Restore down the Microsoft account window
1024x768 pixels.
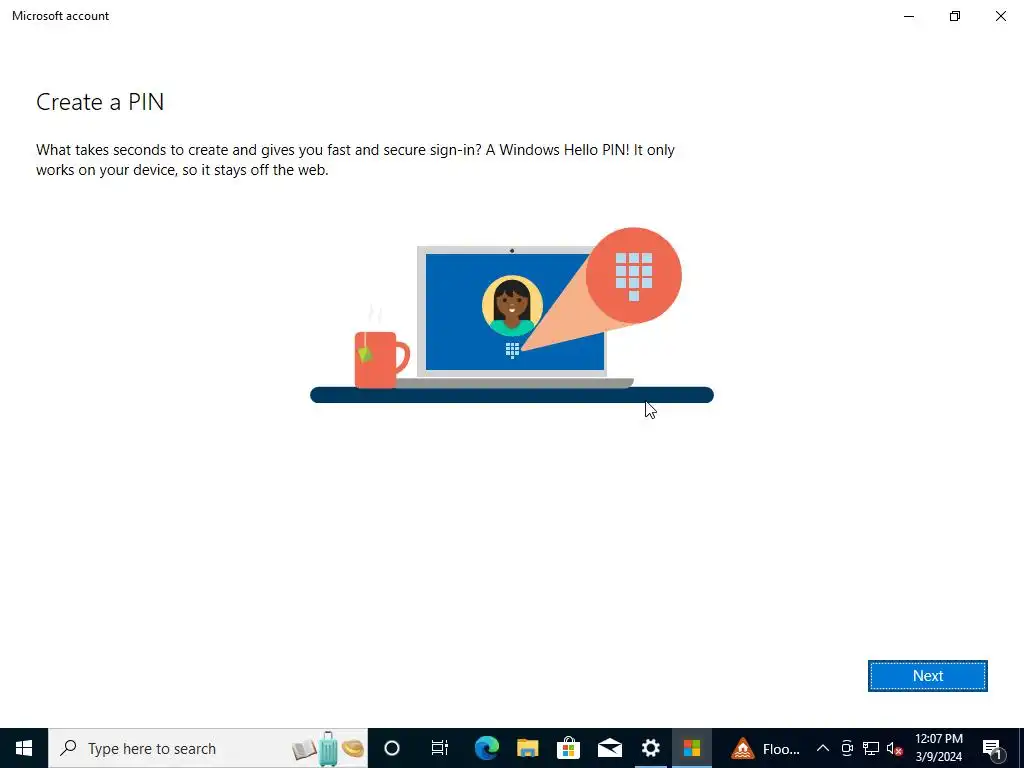coord(955,16)
